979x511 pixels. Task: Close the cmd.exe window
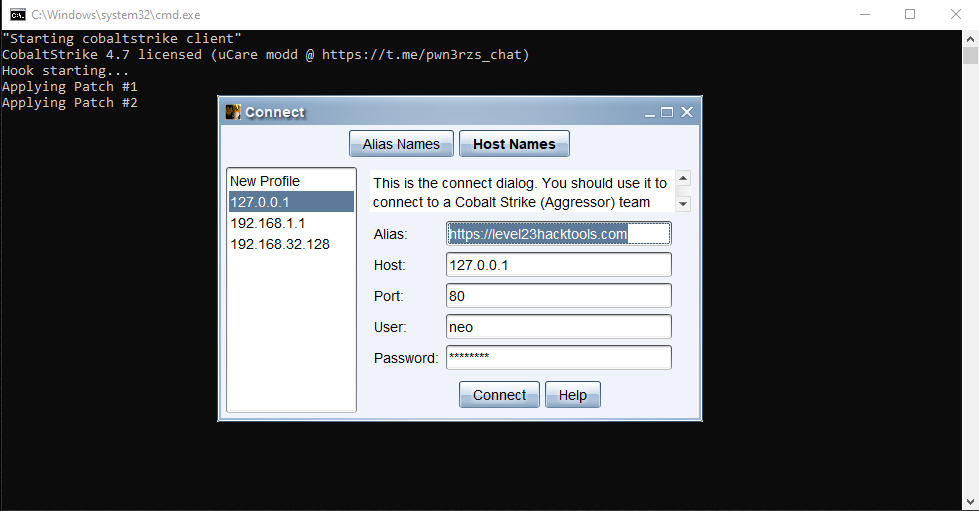pyautogui.click(x=956, y=14)
